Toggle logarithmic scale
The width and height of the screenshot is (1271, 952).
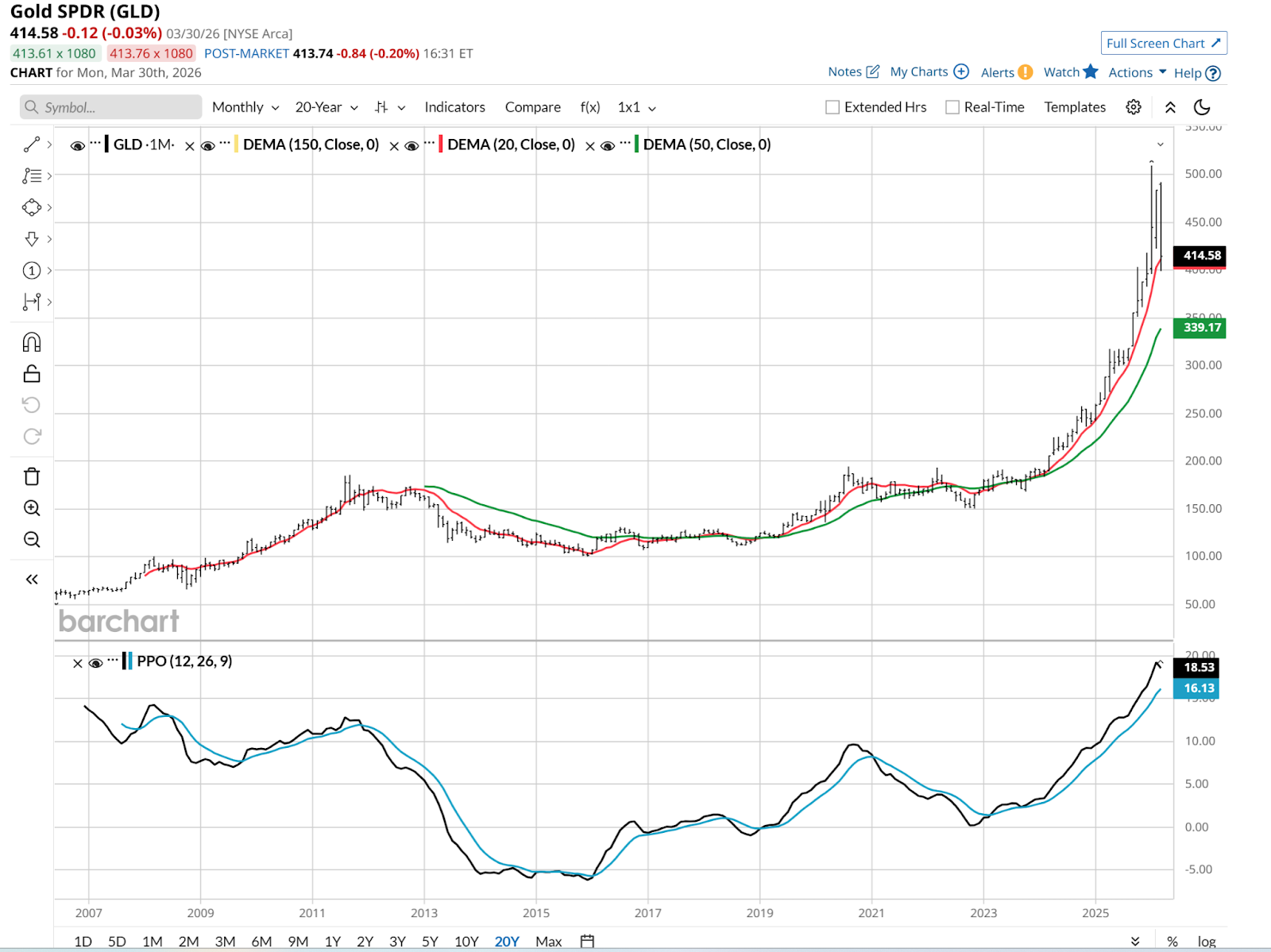click(1207, 942)
